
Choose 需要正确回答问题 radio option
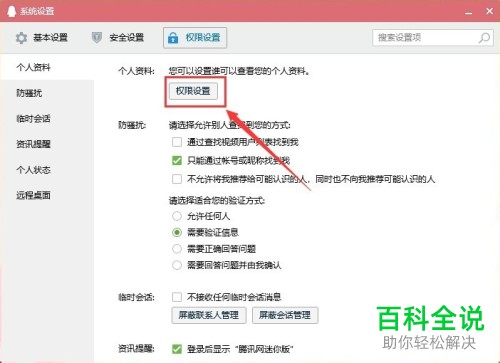(x=177, y=249)
